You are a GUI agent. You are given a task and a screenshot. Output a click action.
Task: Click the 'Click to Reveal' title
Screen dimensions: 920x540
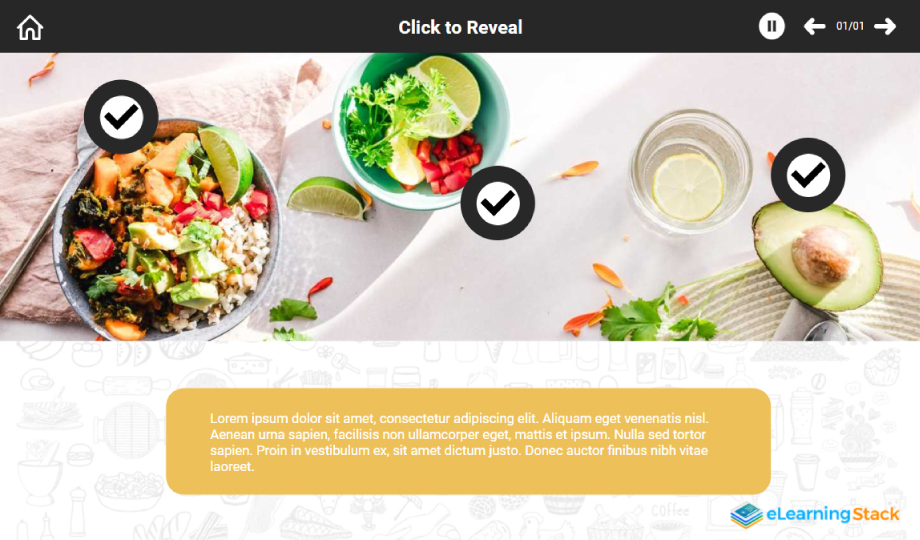[x=460, y=28]
